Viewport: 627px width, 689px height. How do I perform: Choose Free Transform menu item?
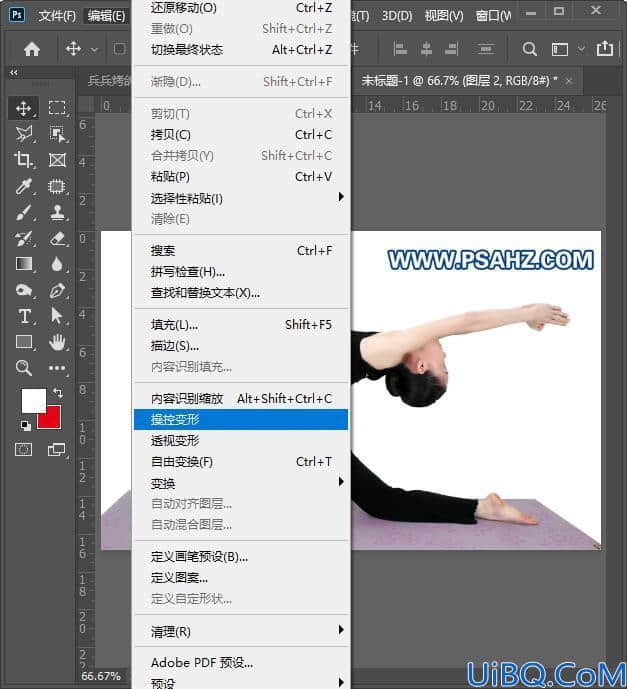pos(241,462)
